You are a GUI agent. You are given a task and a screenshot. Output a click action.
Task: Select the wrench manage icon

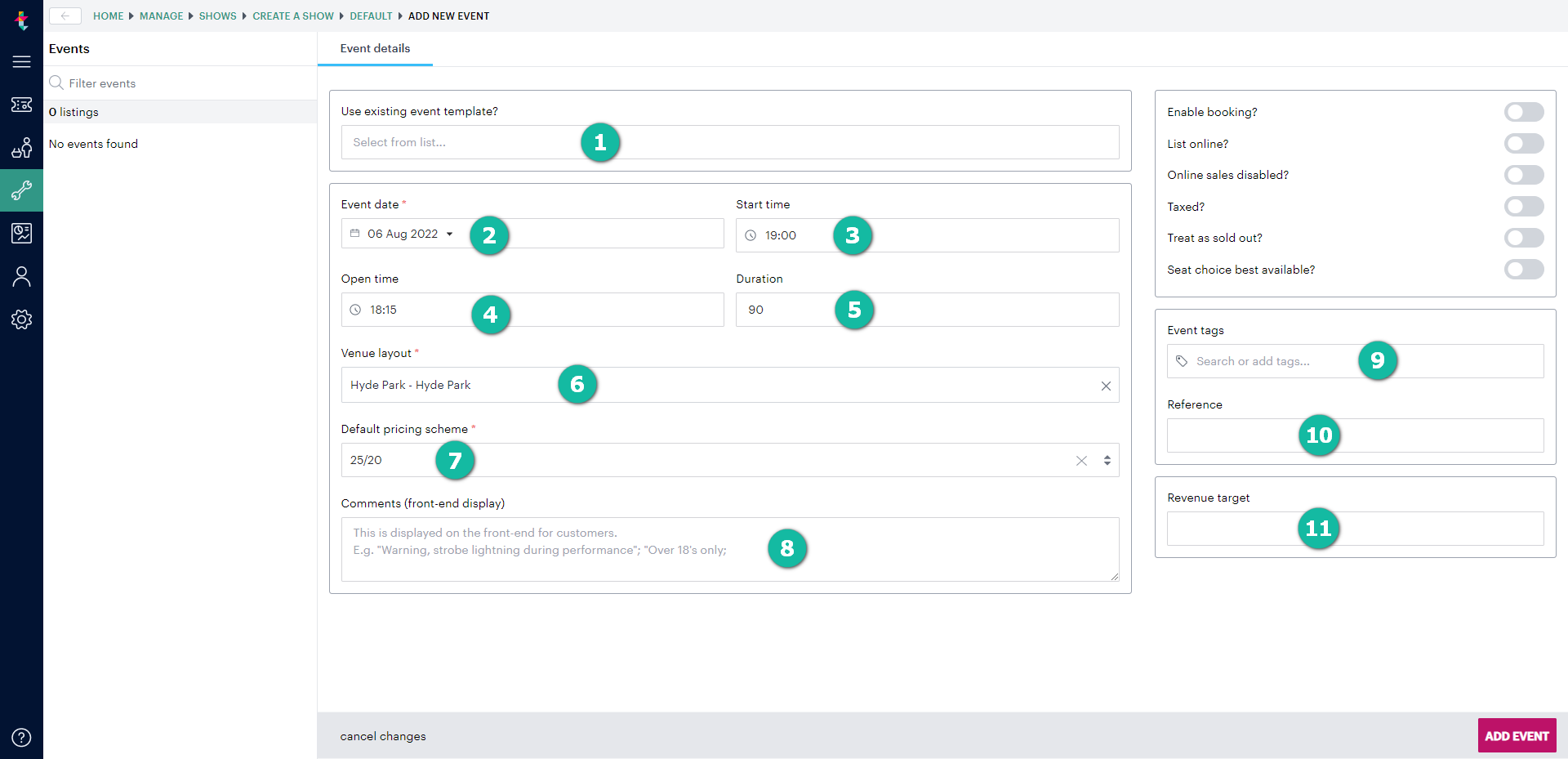[22, 190]
